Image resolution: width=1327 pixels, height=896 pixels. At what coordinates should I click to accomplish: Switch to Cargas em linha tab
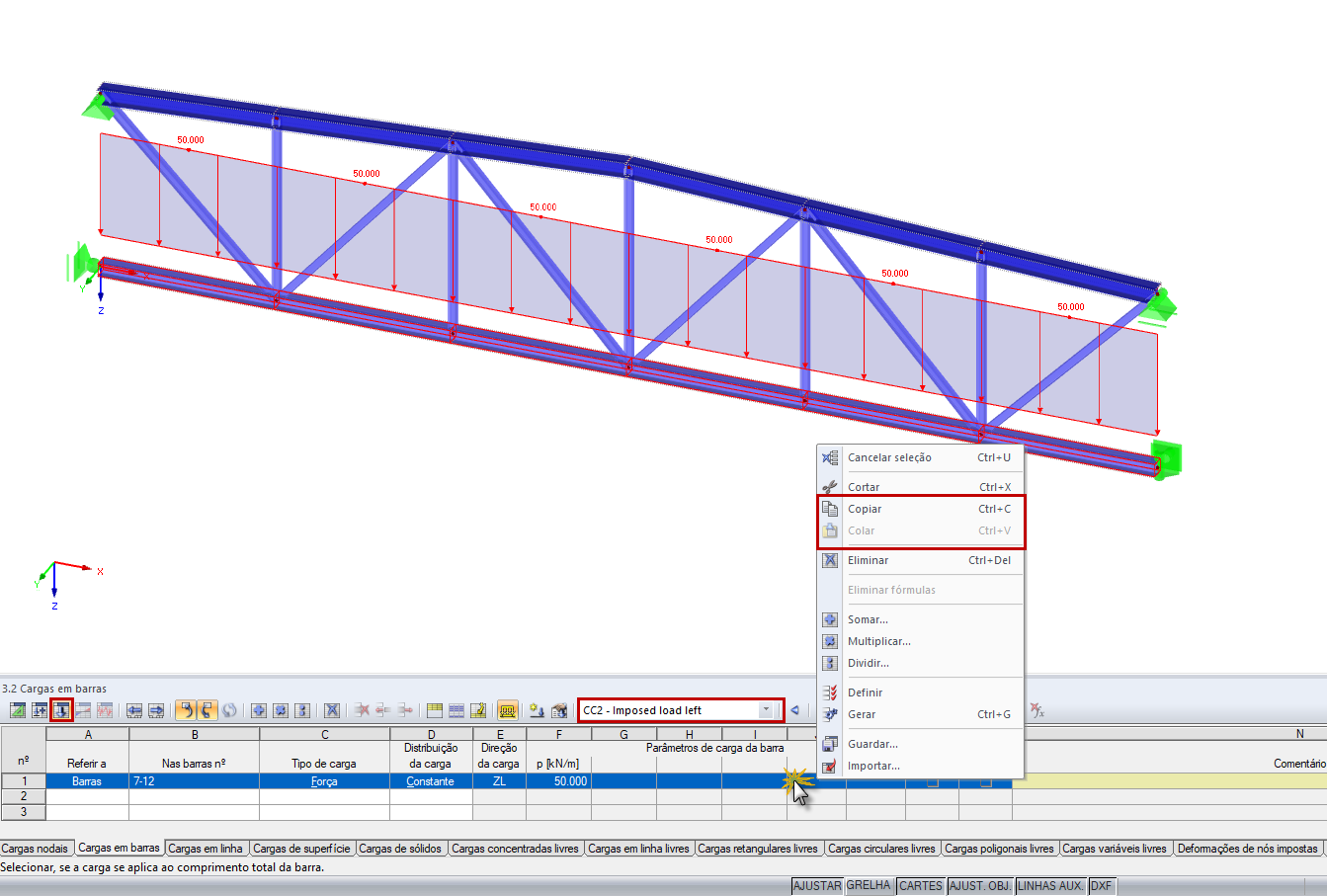point(206,849)
